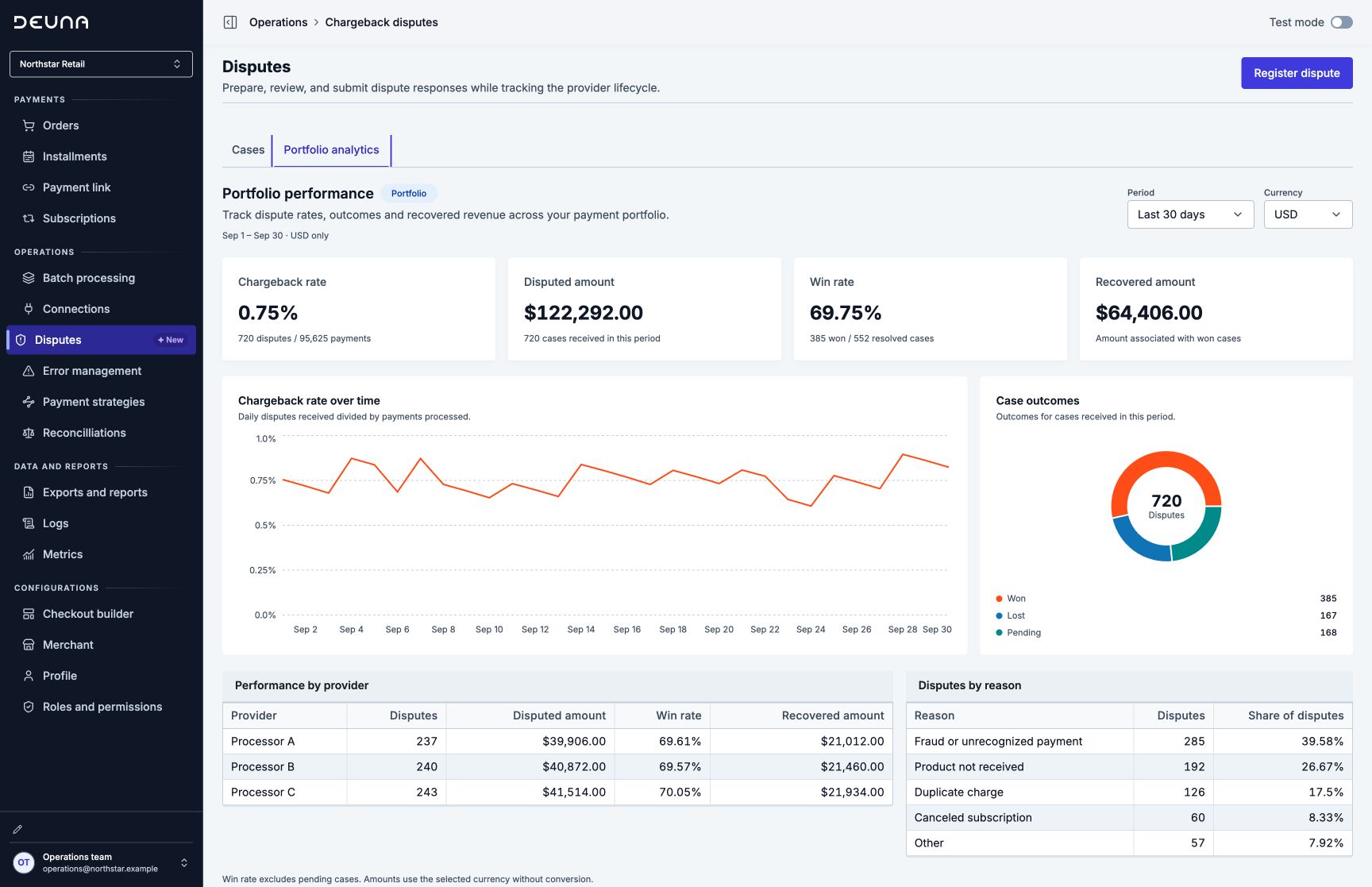Open the Northstar Retail merchant selector

click(x=101, y=64)
